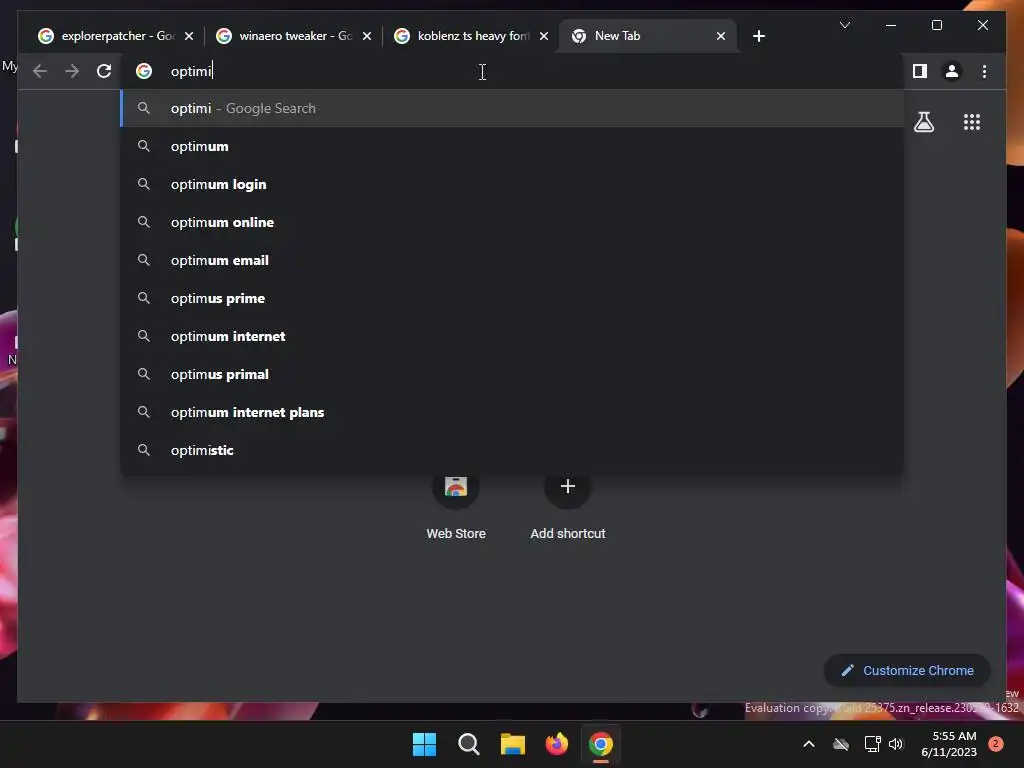Open the tab search chevron in title bar
The height and width of the screenshot is (768, 1024).
844,25
